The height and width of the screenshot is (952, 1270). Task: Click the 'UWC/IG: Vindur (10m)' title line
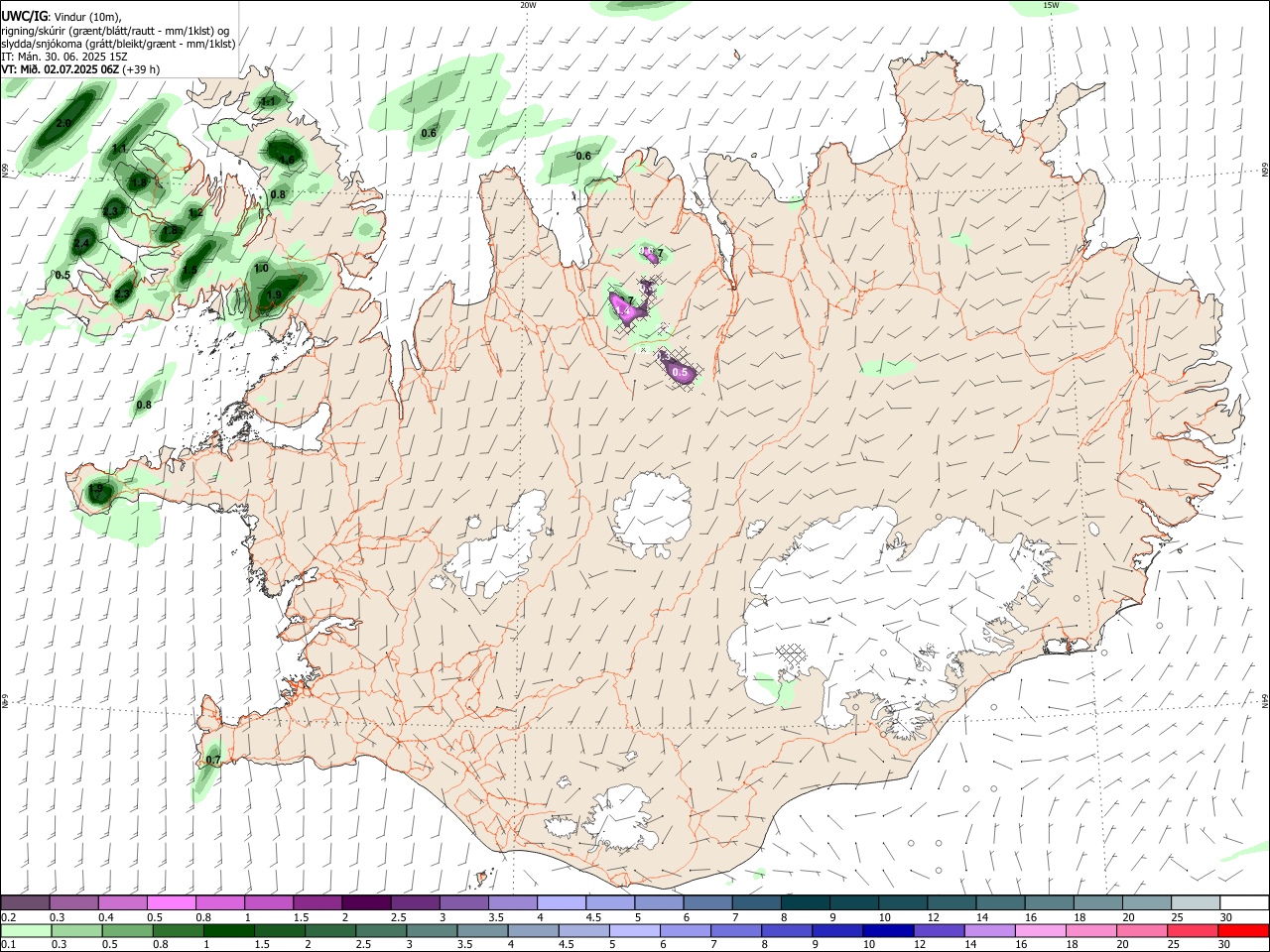tap(62, 16)
